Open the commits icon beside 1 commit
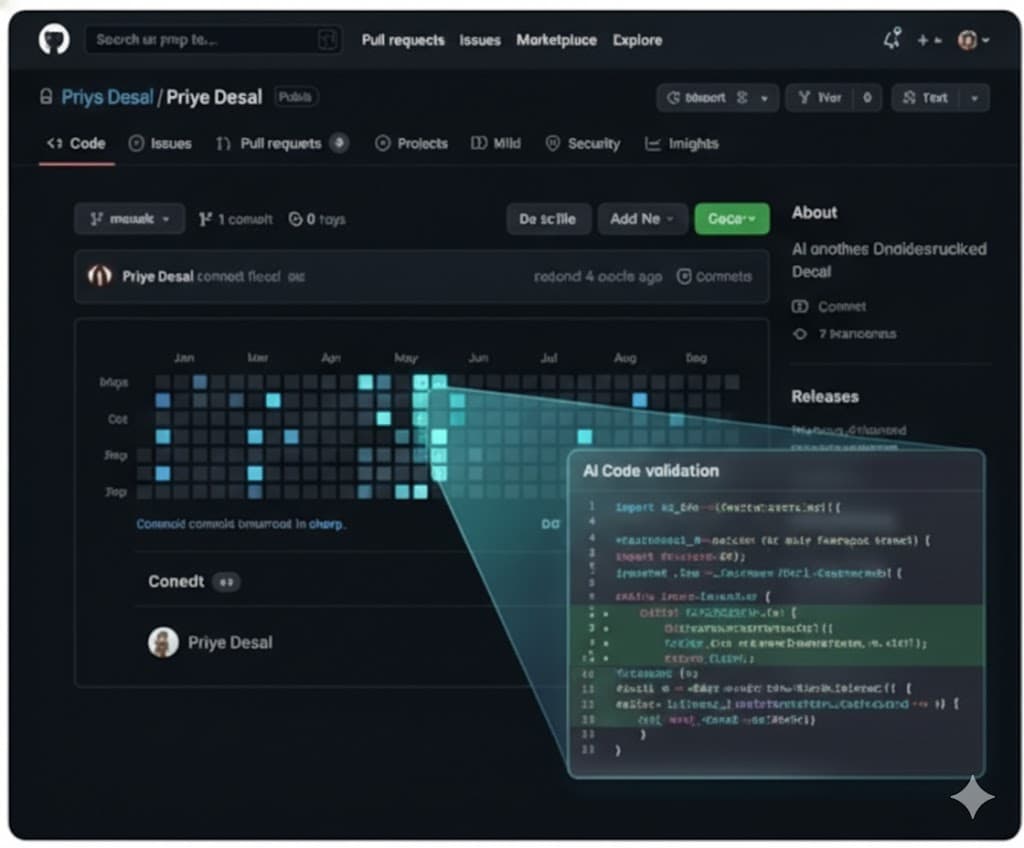 [x=207, y=218]
